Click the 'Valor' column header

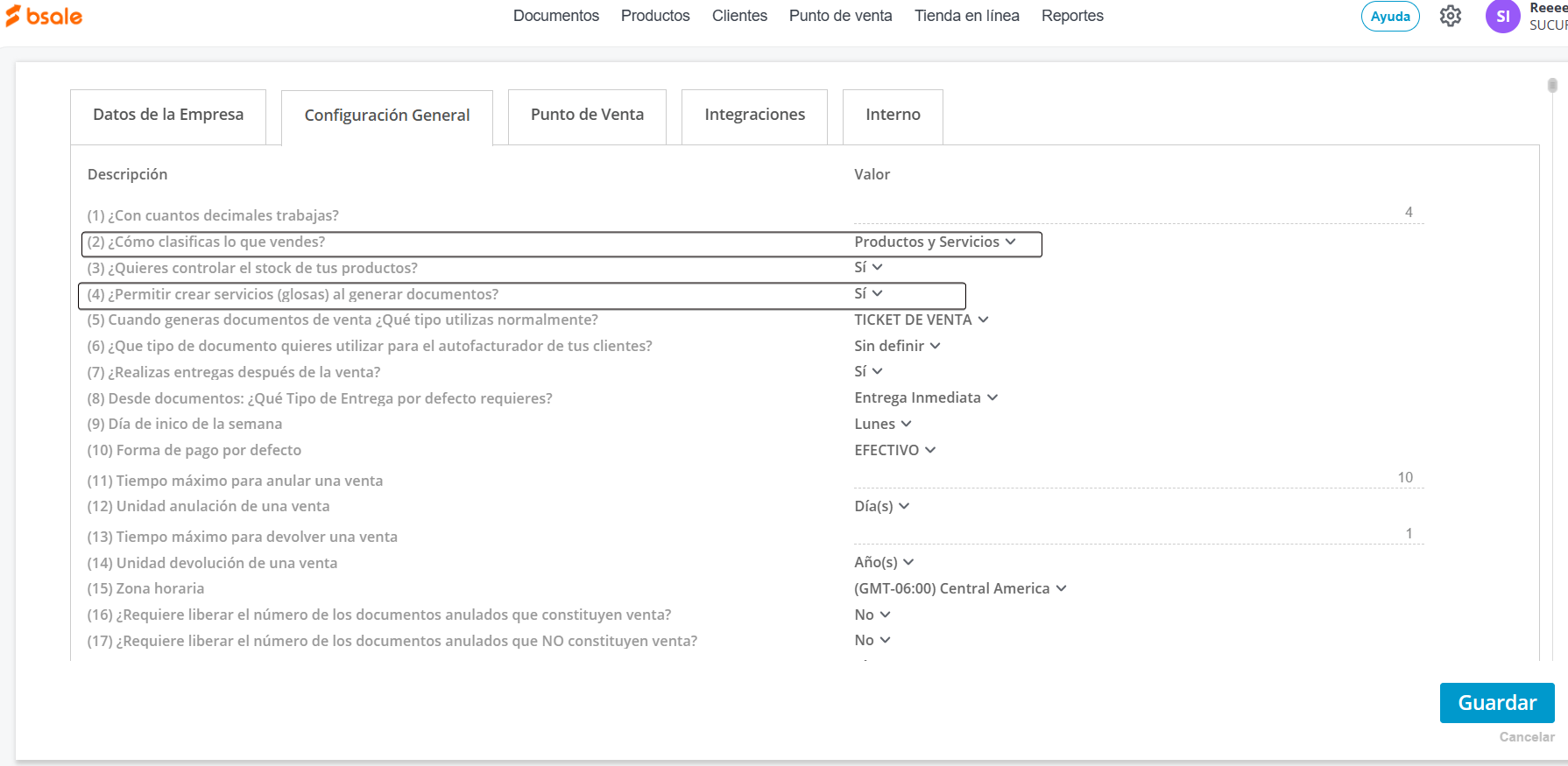click(x=872, y=175)
